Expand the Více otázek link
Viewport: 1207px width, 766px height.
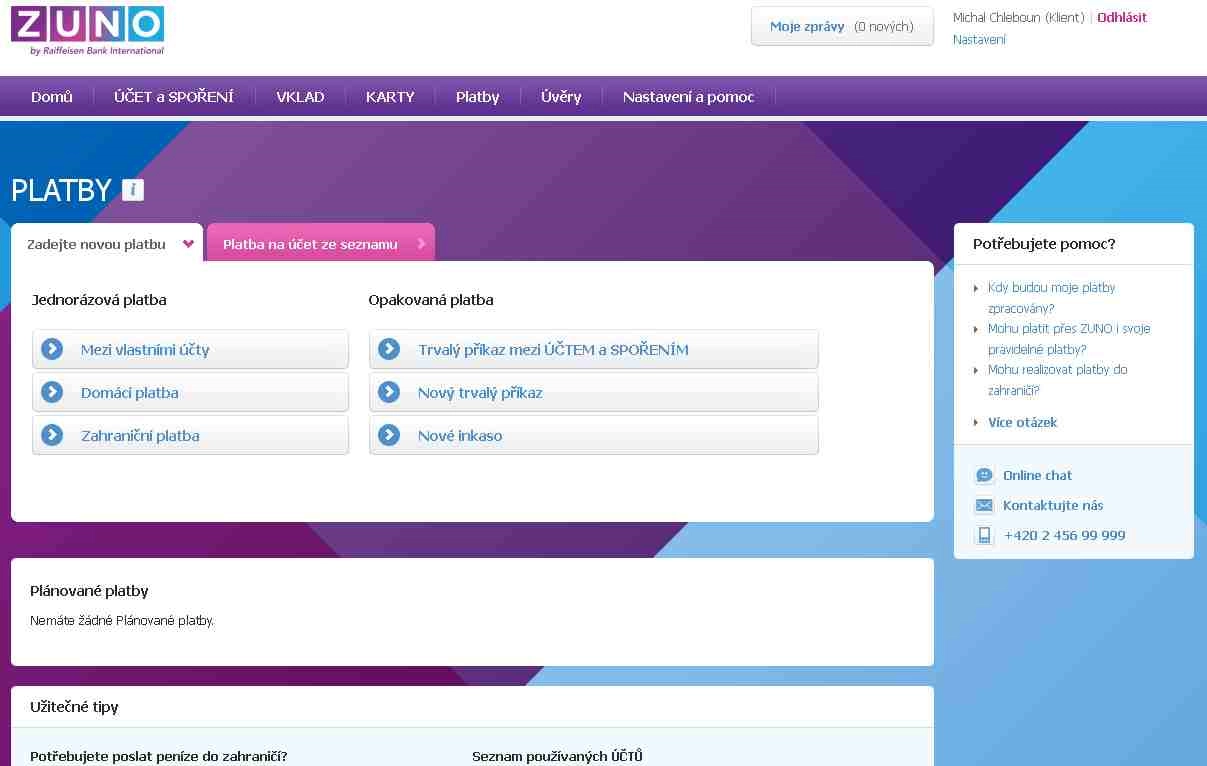[x=1022, y=423]
